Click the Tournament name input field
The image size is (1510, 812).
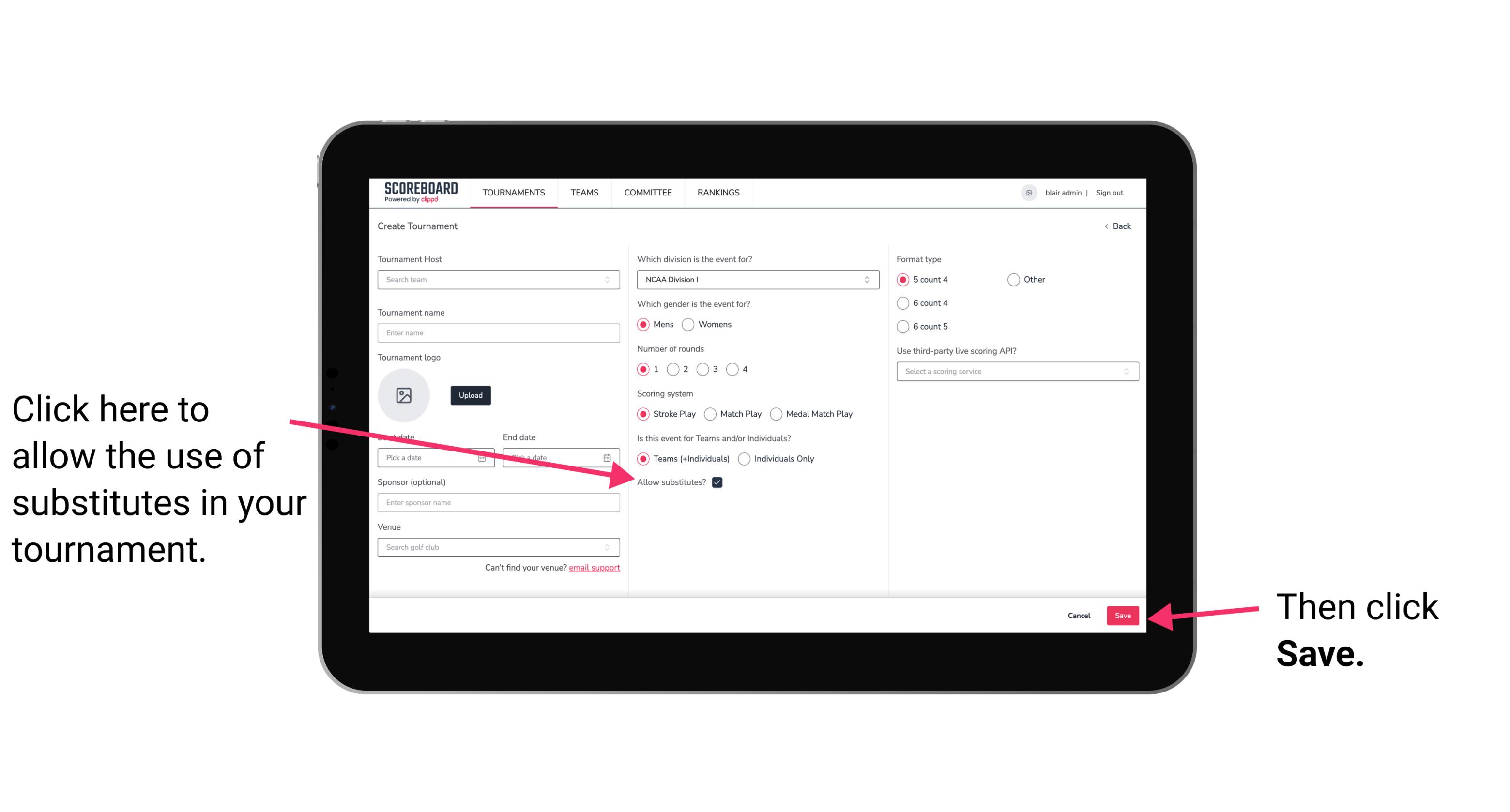[x=499, y=332]
